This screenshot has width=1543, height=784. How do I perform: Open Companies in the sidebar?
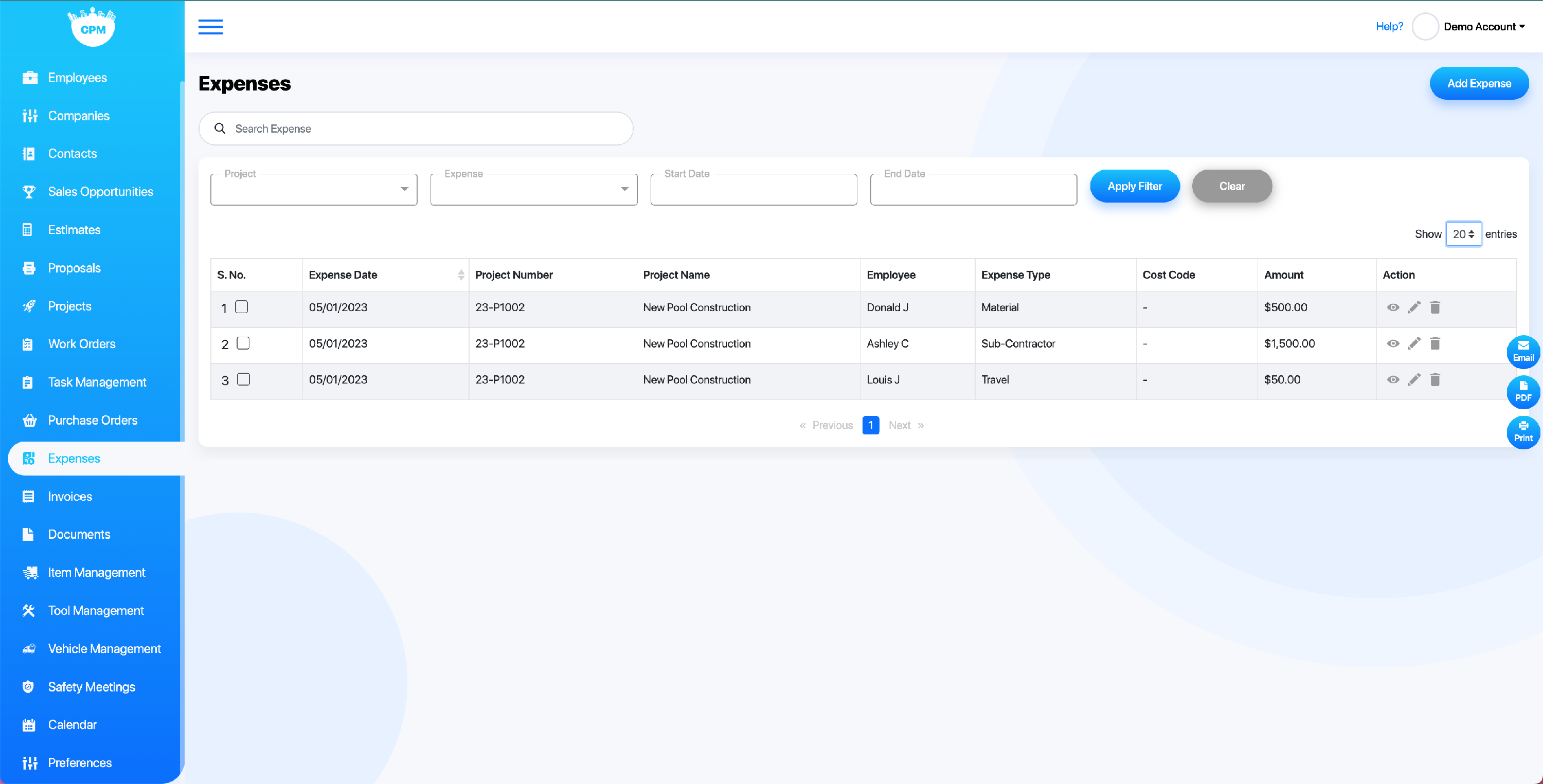[x=79, y=116]
